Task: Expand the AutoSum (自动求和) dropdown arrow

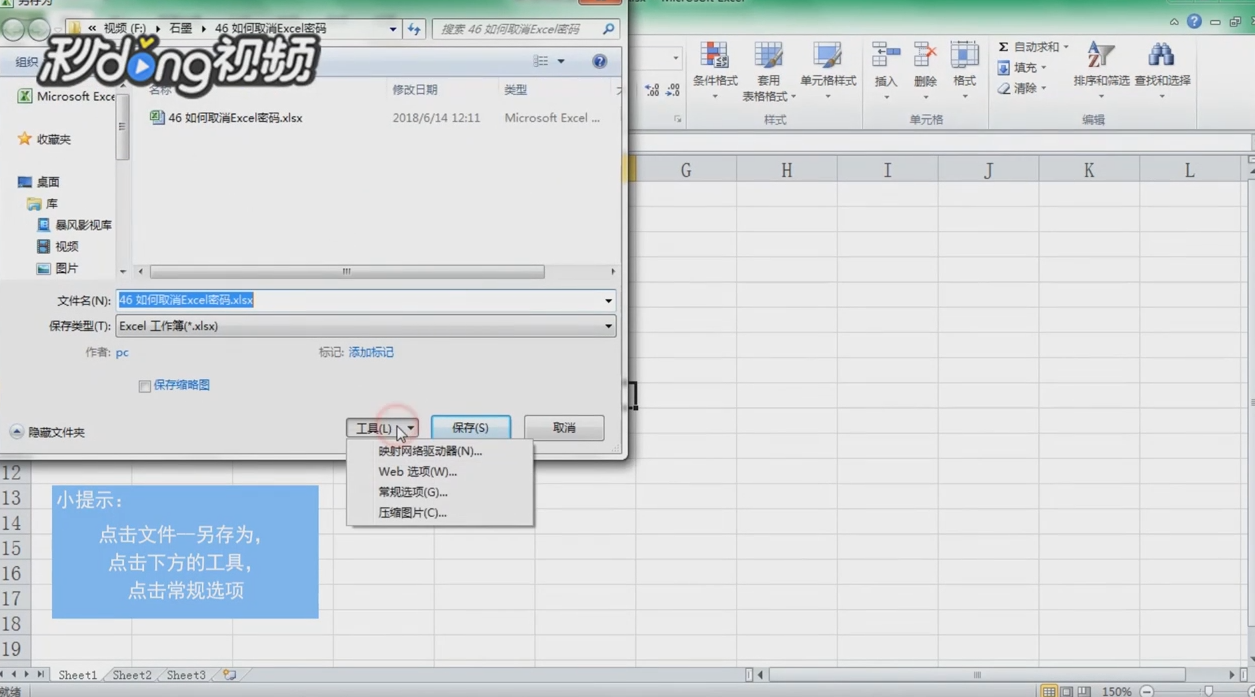Action: (1066, 47)
